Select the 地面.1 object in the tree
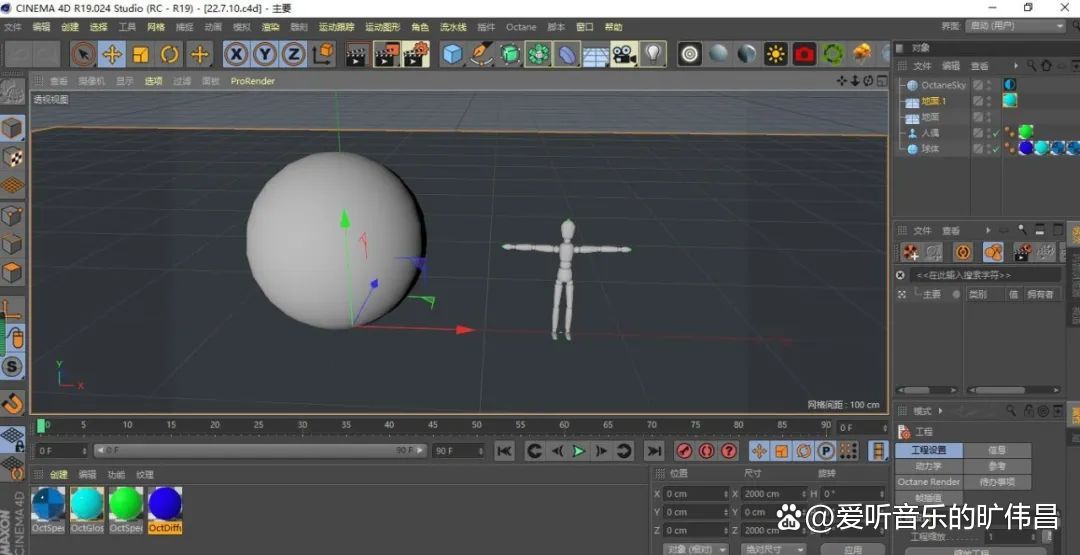 934,101
